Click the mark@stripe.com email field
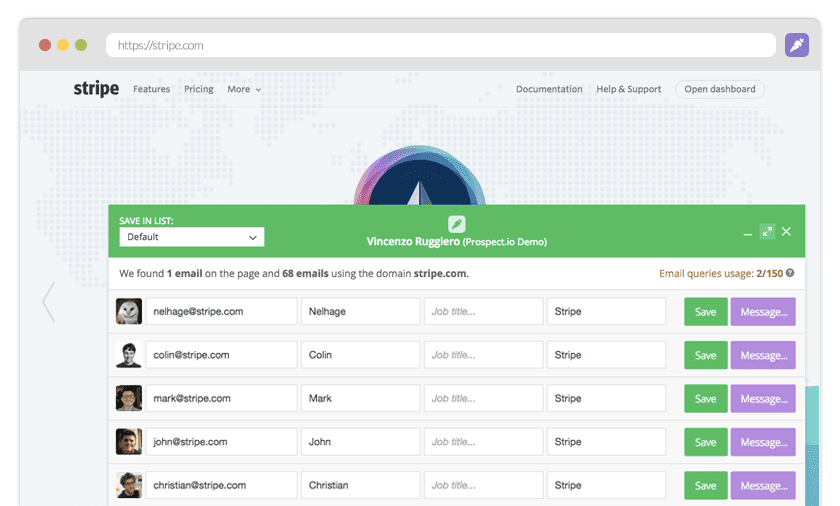This screenshot has height=506, width=840. [x=221, y=398]
